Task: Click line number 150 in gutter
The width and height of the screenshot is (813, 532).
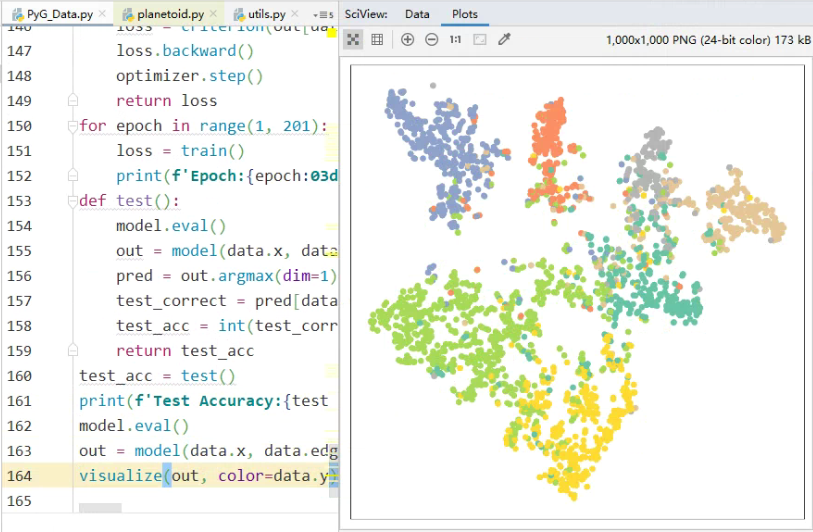Action: pos(19,125)
